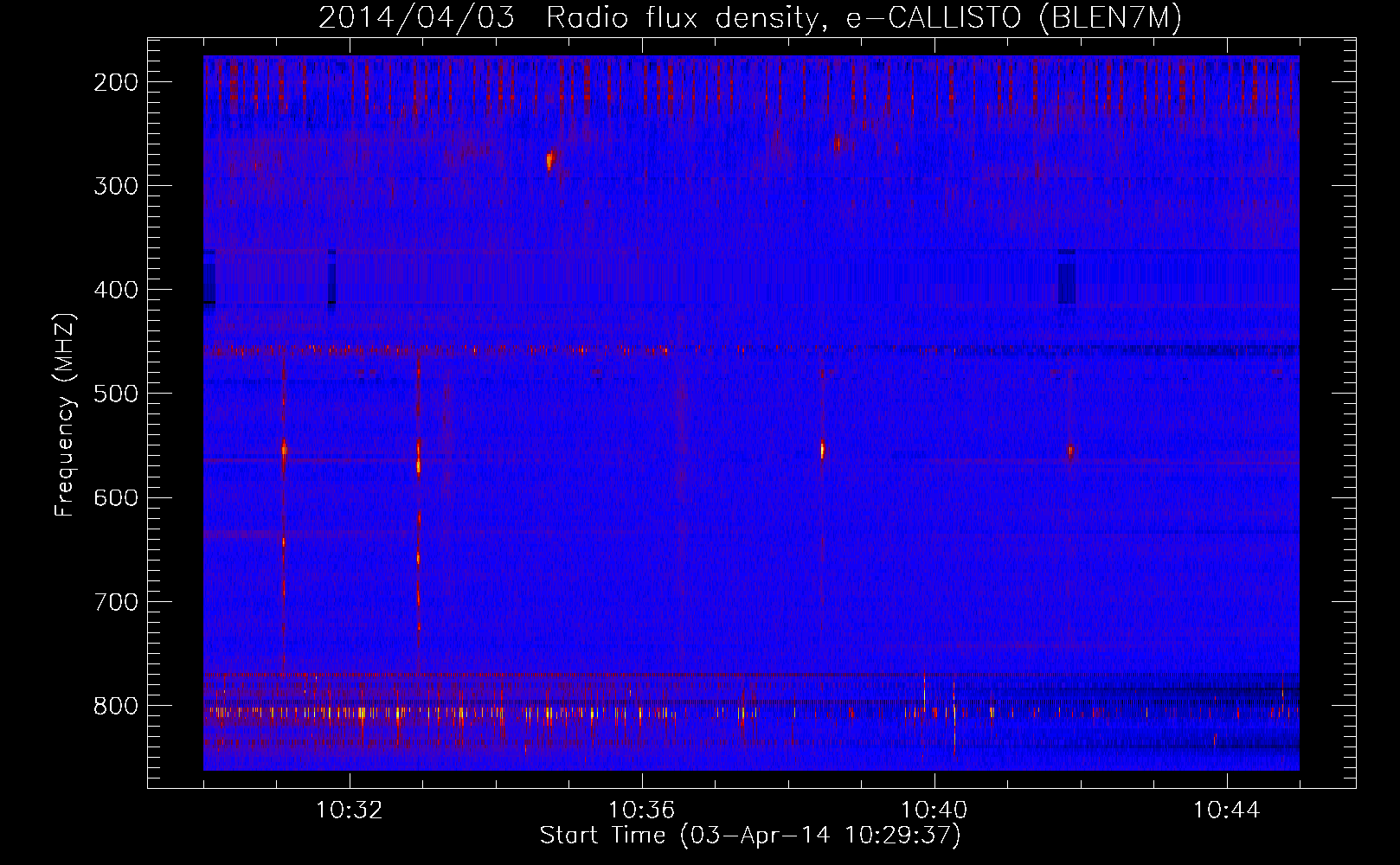Click the 10:32 time tick label
The width and height of the screenshot is (1400, 865).
point(350,811)
